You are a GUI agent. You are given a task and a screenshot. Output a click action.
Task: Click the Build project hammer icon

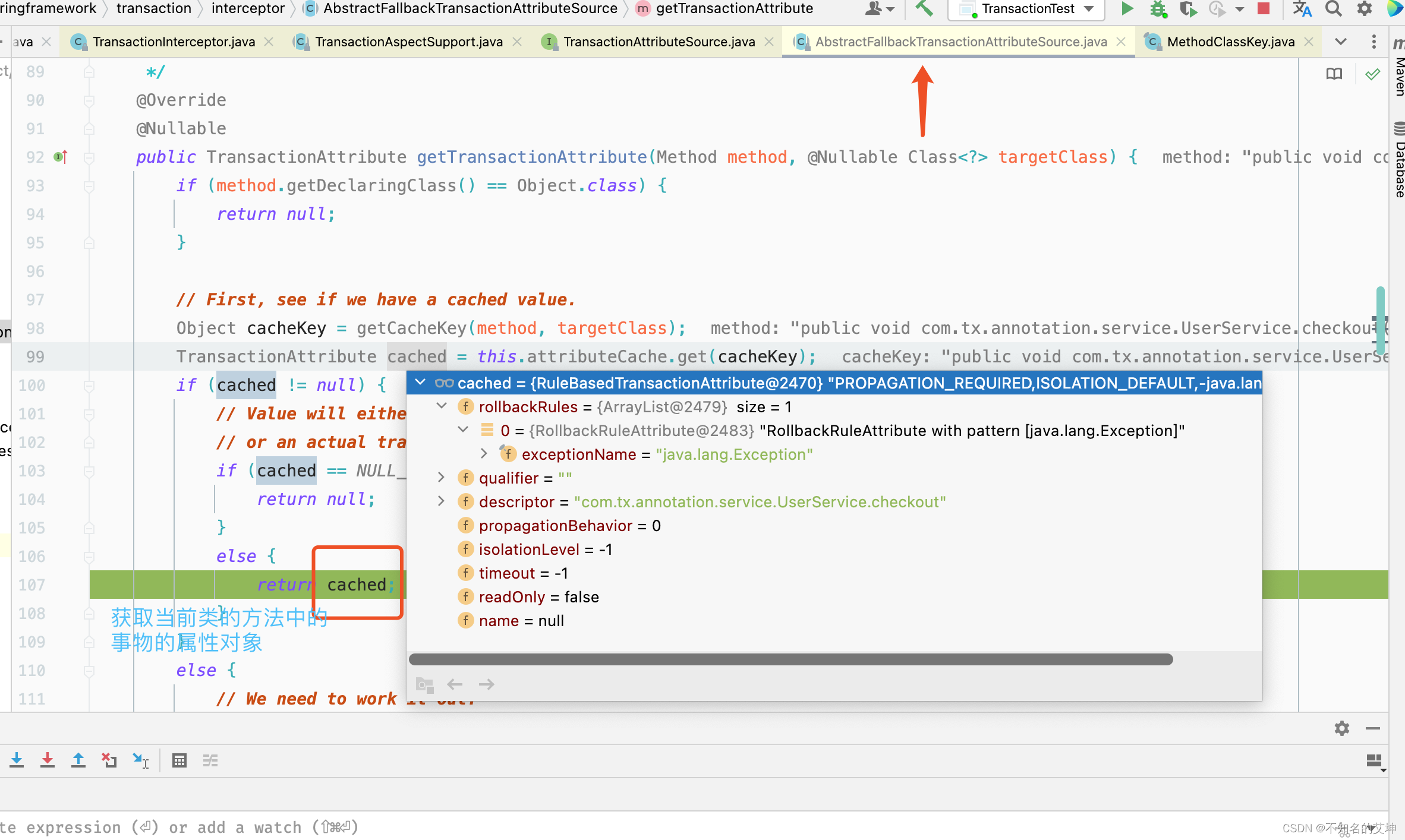tap(924, 8)
